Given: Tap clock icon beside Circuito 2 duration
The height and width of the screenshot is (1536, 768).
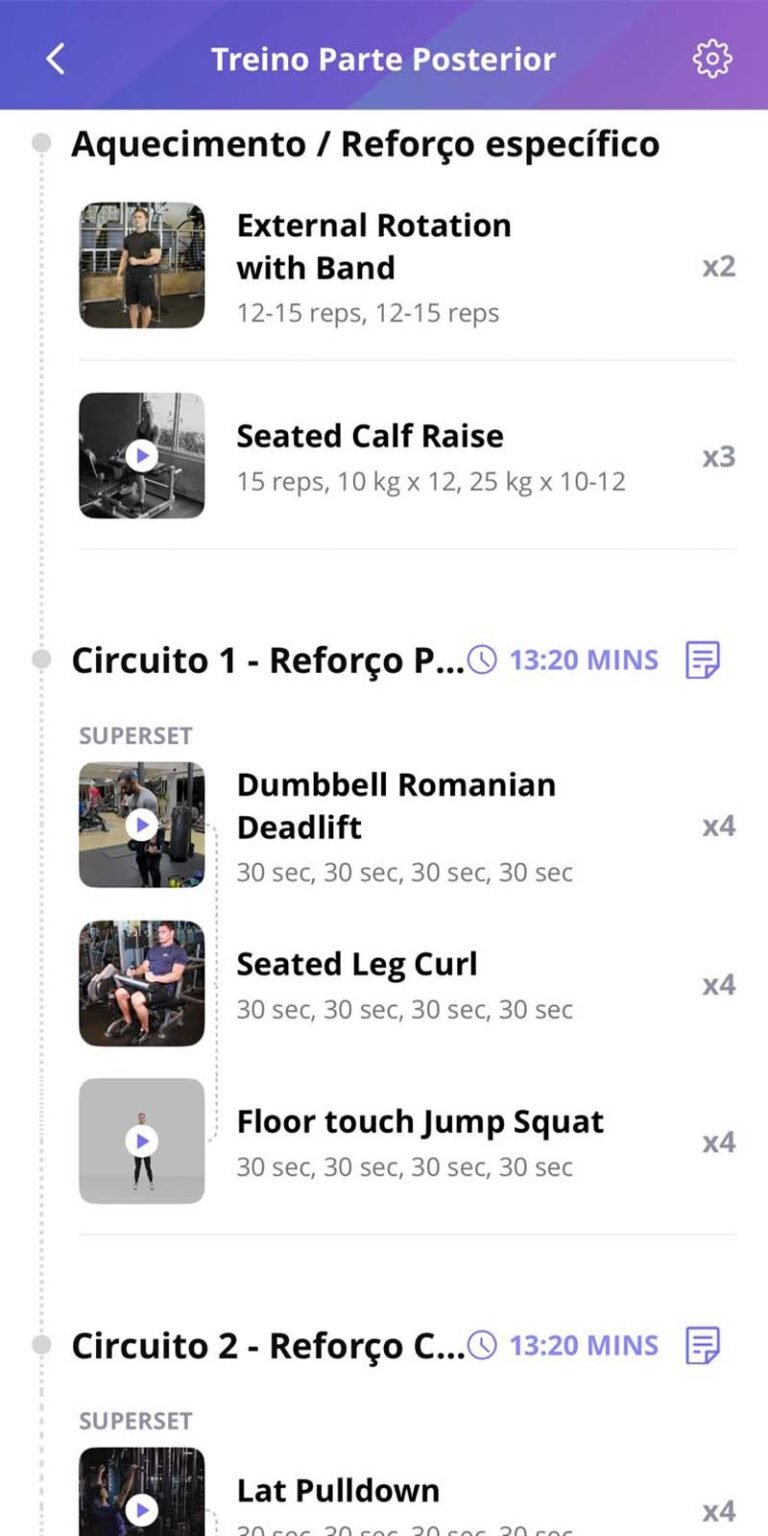Looking at the screenshot, I should point(482,1345).
